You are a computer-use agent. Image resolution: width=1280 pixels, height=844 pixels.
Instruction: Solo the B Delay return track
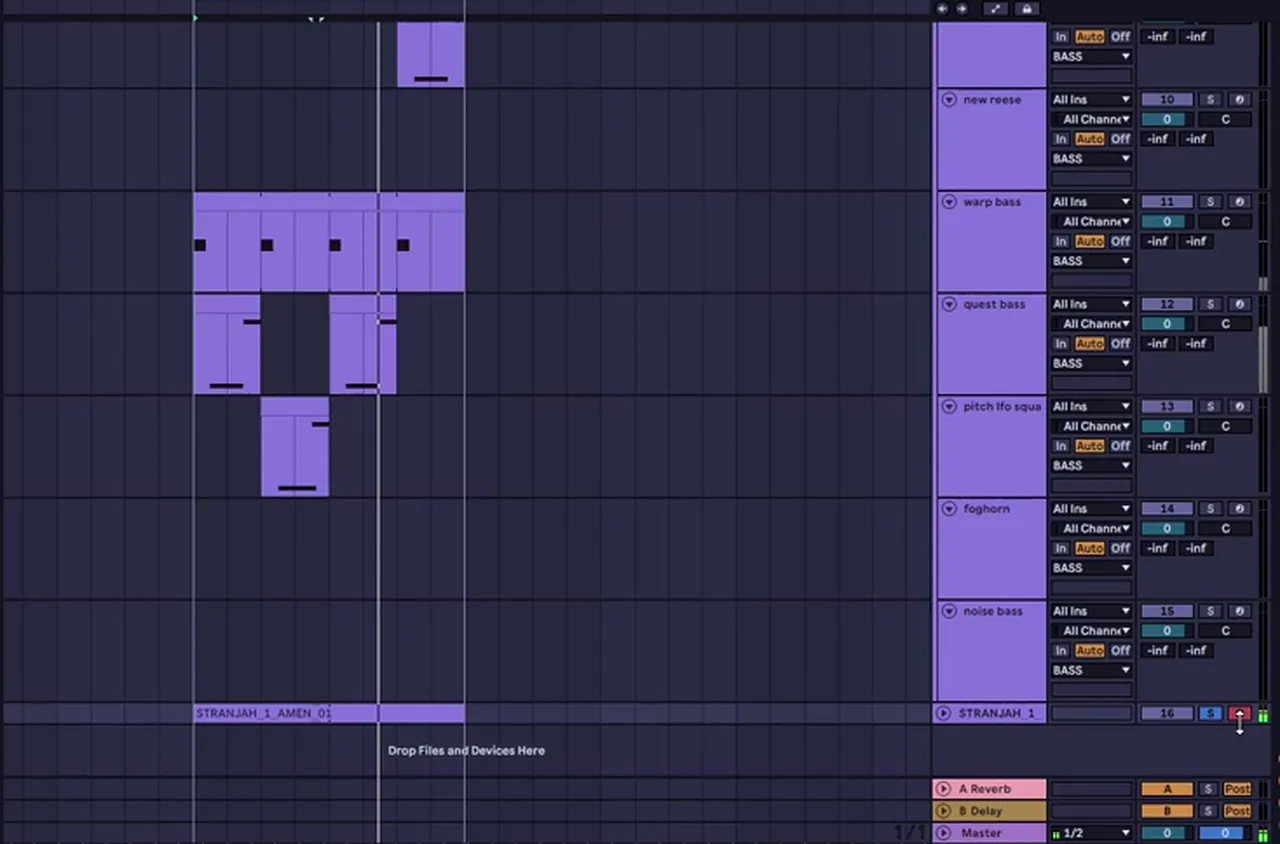(1208, 811)
